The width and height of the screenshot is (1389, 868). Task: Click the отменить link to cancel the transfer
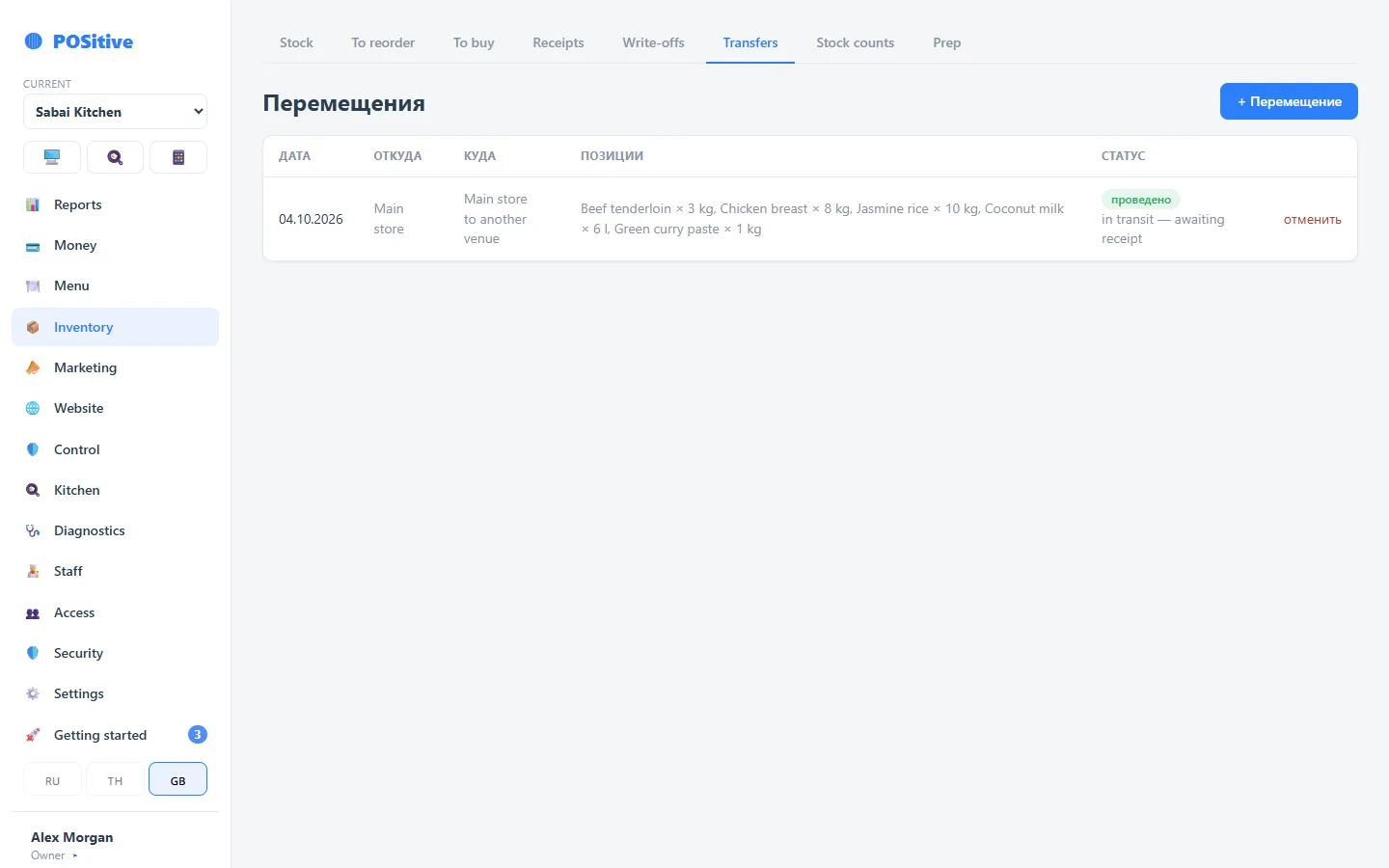pyautogui.click(x=1312, y=220)
